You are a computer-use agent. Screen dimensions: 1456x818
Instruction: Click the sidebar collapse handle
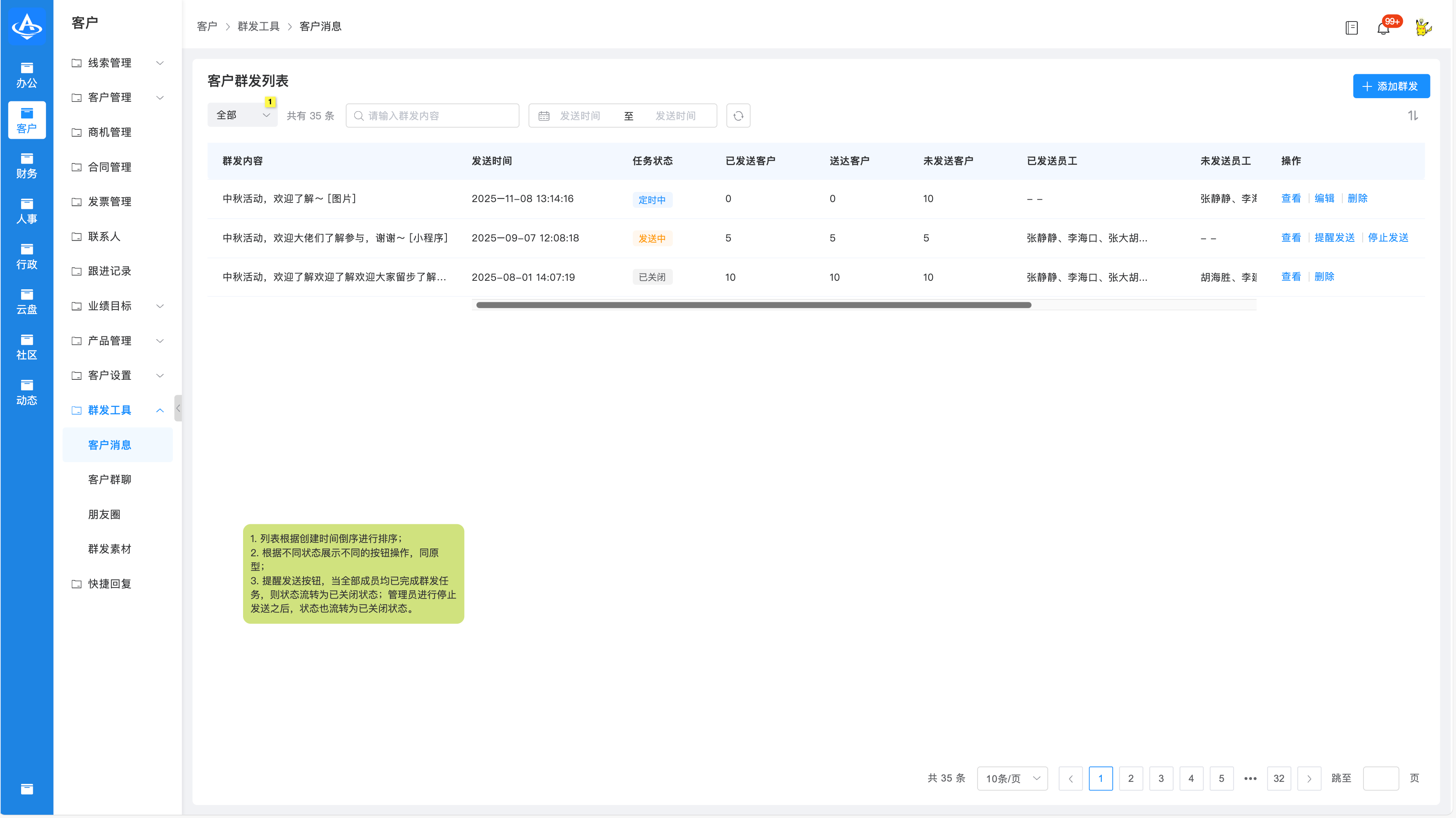(178, 408)
